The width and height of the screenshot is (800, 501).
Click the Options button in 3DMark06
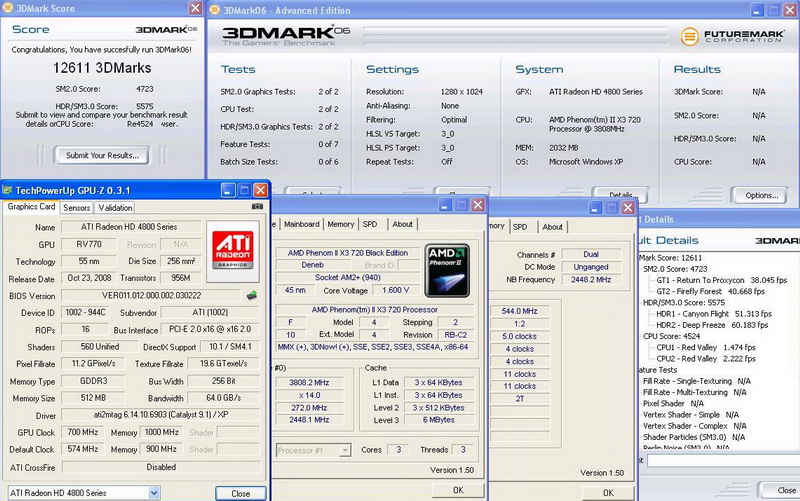coord(761,195)
